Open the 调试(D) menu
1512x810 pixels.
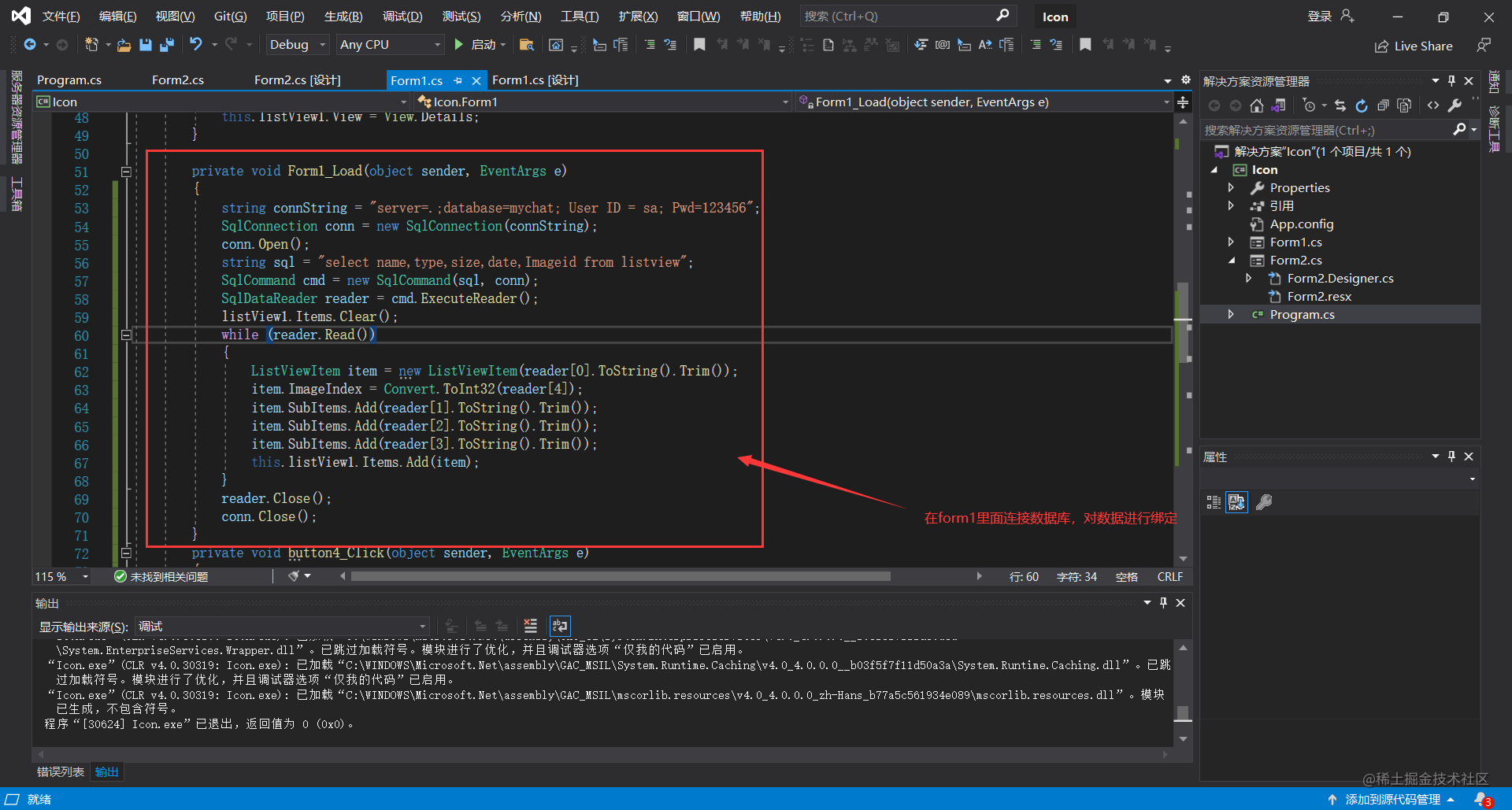pyautogui.click(x=402, y=17)
